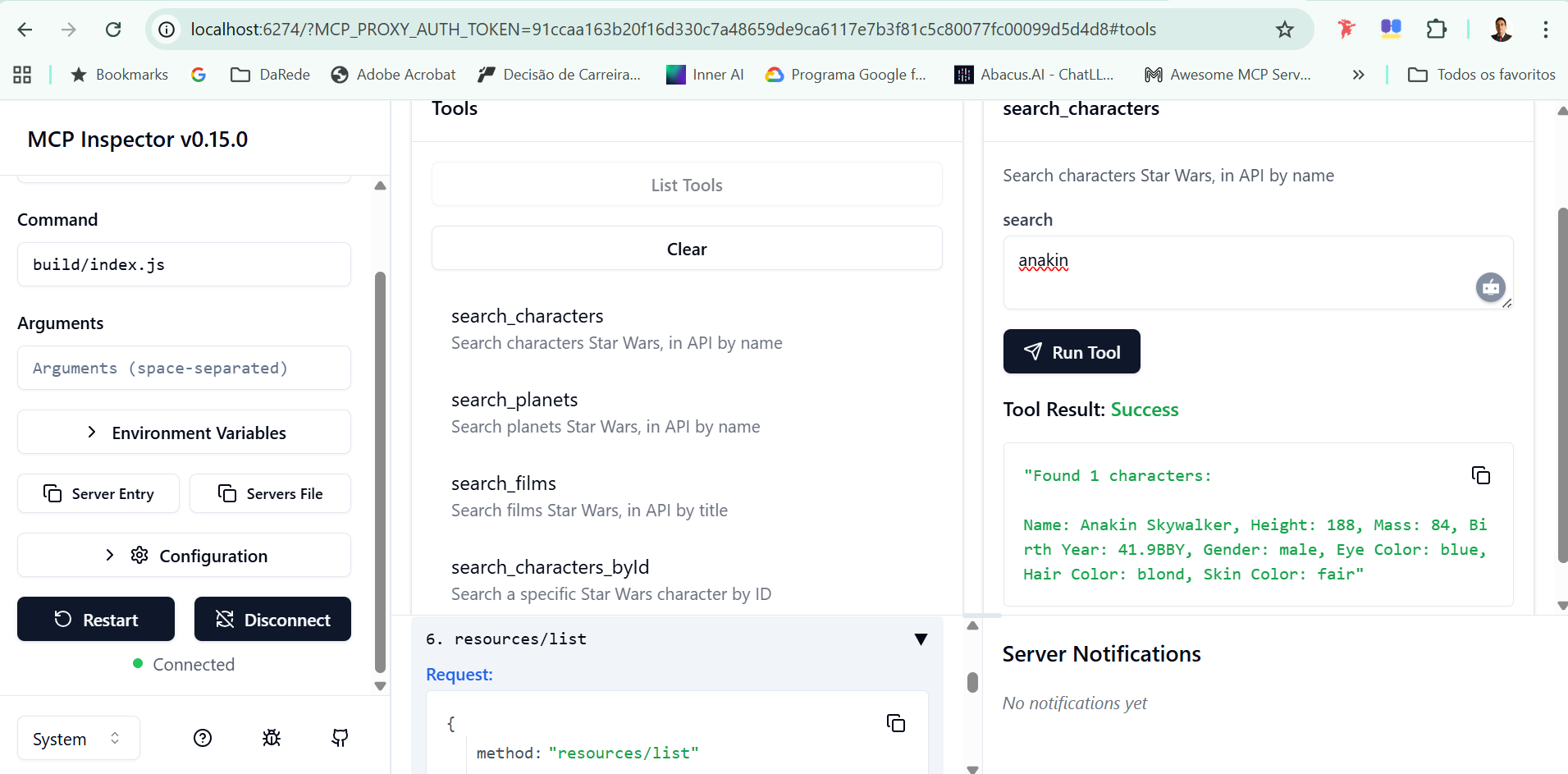The image size is (1568, 774).
Task: Open the apps grid shortcut
Action: pyautogui.click(x=22, y=75)
